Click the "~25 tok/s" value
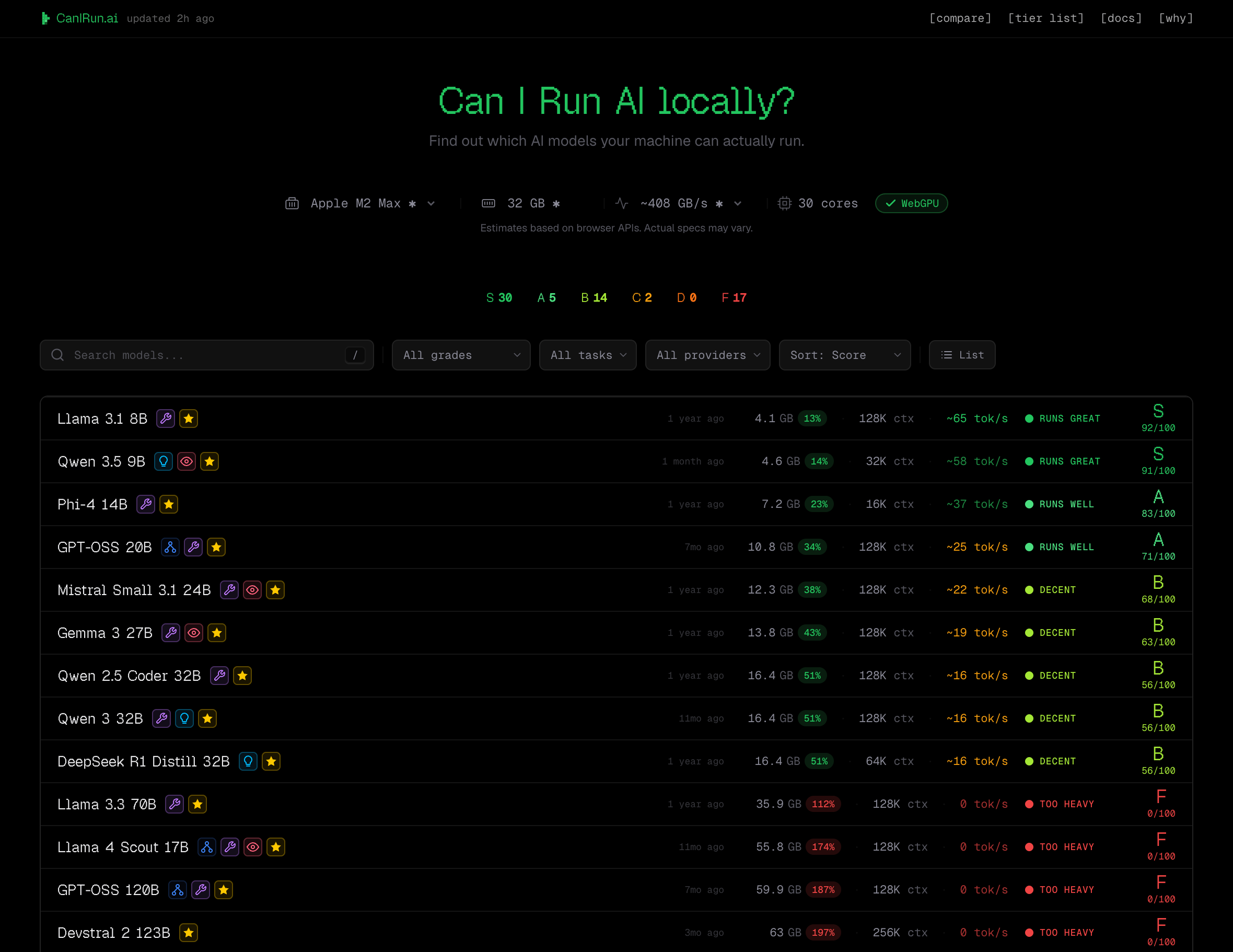This screenshot has width=1233, height=952. coord(977,547)
